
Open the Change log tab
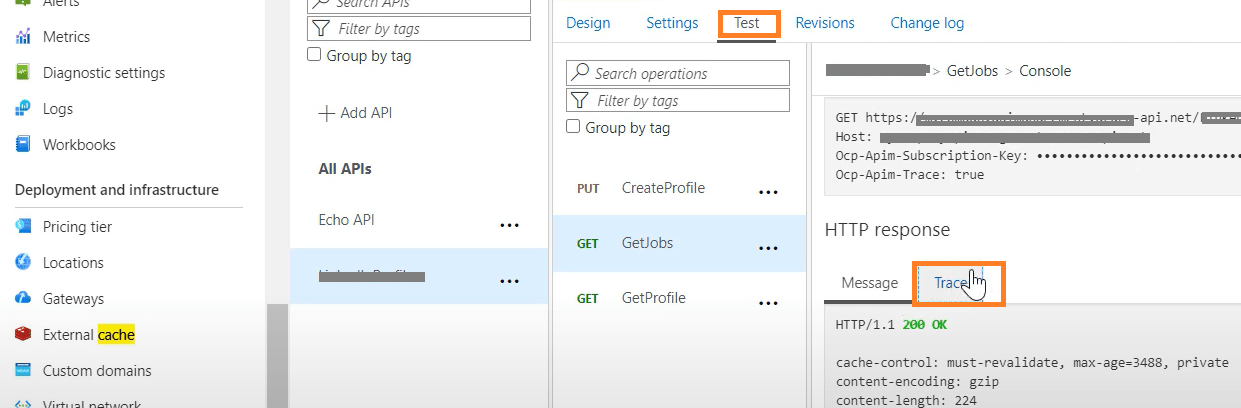927,23
